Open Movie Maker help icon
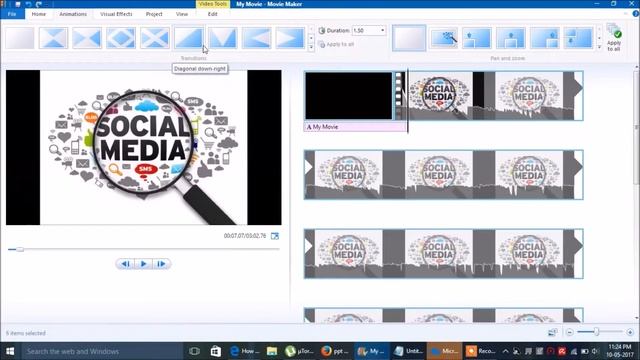640x360 pixels. (x=636, y=13)
